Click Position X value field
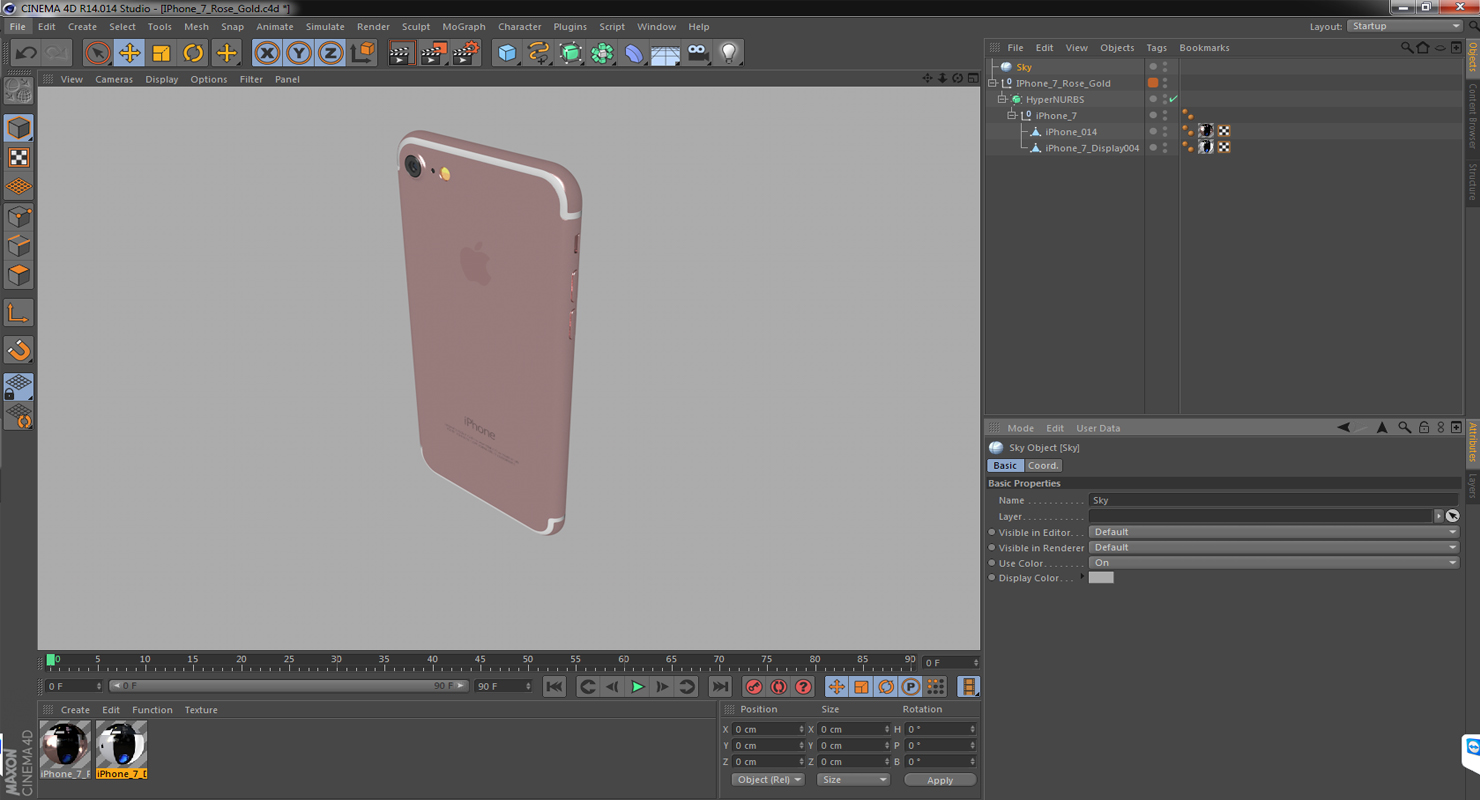 [768, 730]
